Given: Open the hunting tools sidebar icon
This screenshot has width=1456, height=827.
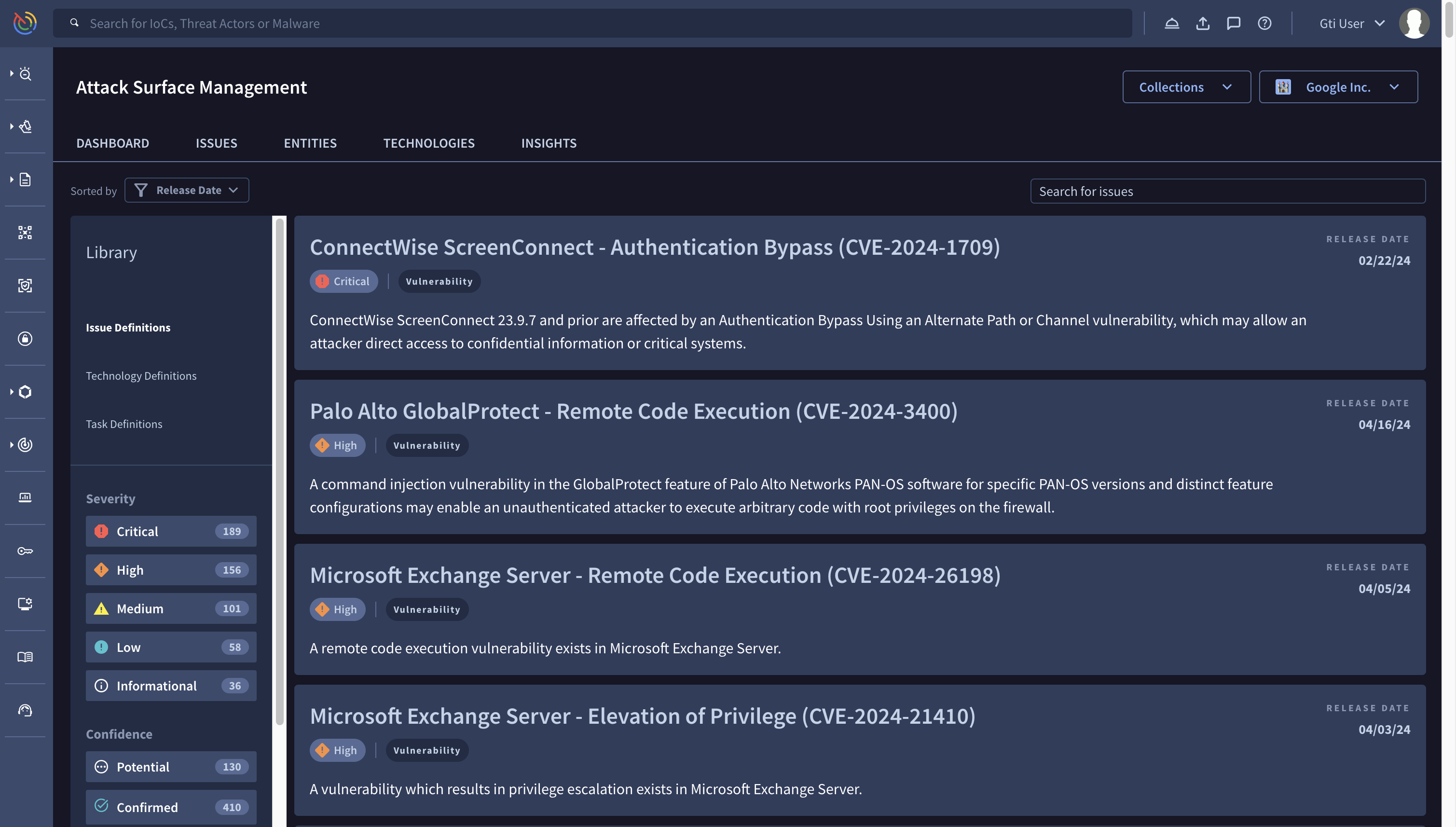Looking at the screenshot, I should click(x=26, y=127).
